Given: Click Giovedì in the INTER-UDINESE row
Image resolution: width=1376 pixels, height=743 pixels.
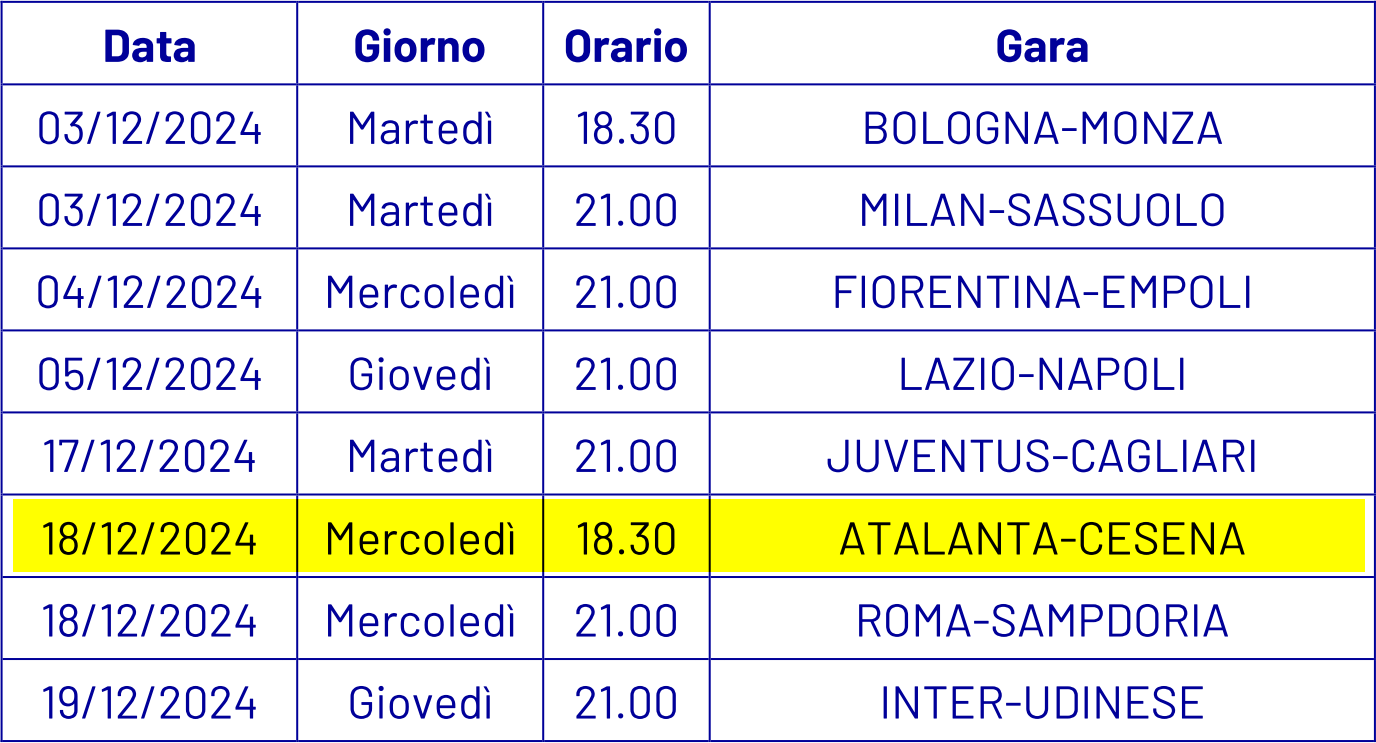Looking at the screenshot, I should pos(420,702).
